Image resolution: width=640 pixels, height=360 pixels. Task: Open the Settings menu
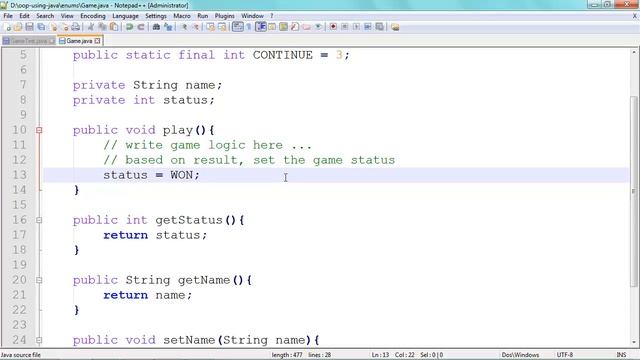[156, 16]
